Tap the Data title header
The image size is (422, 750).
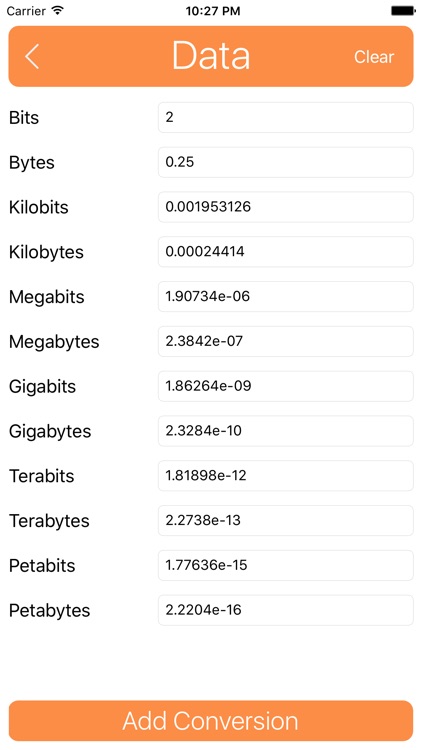(211, 56)
